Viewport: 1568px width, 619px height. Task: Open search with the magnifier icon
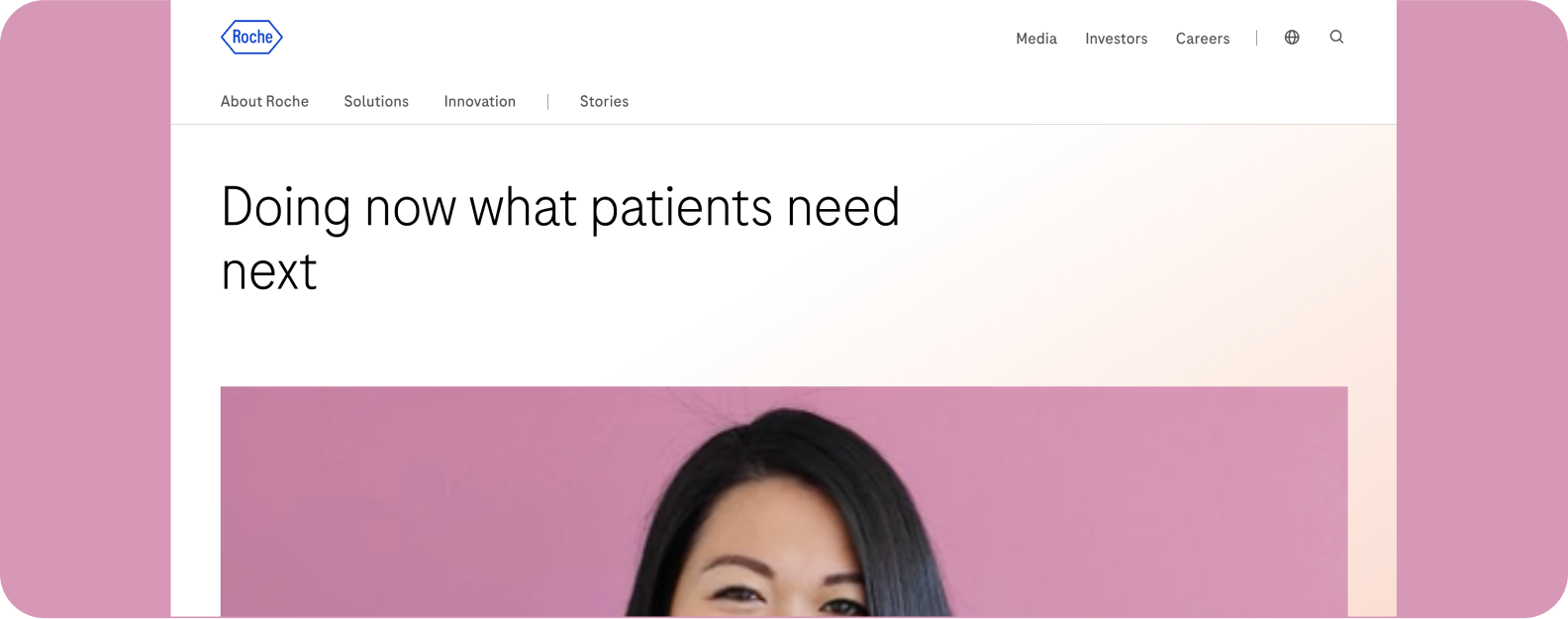click(x=1336, y=38)
